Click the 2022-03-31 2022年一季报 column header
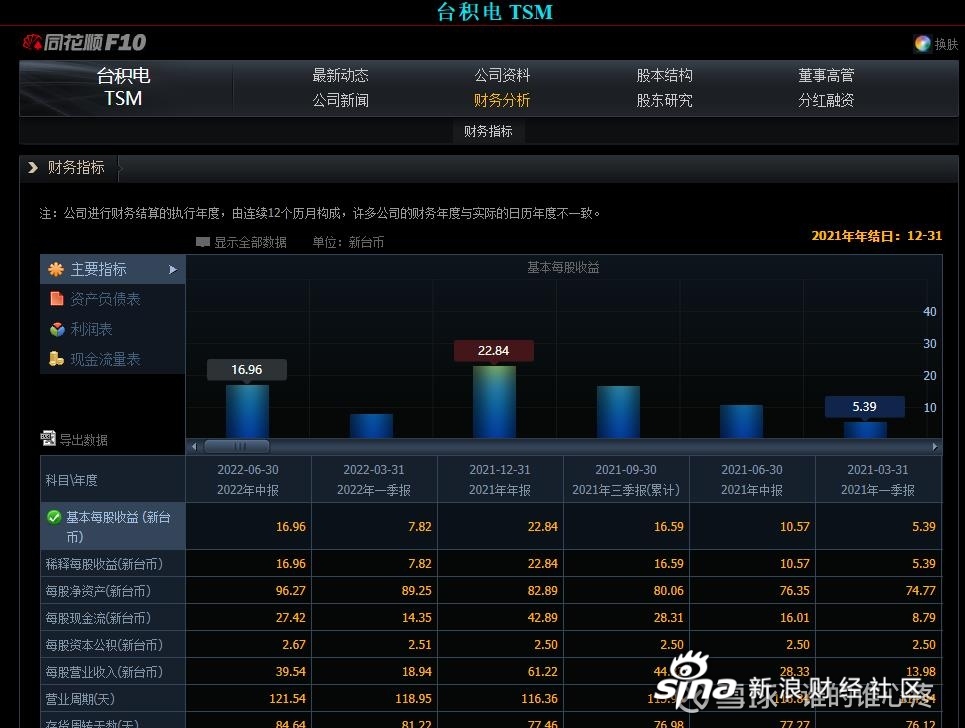Image resolution: width=965 pixels, height=728 pixels. tap(374, 479)
